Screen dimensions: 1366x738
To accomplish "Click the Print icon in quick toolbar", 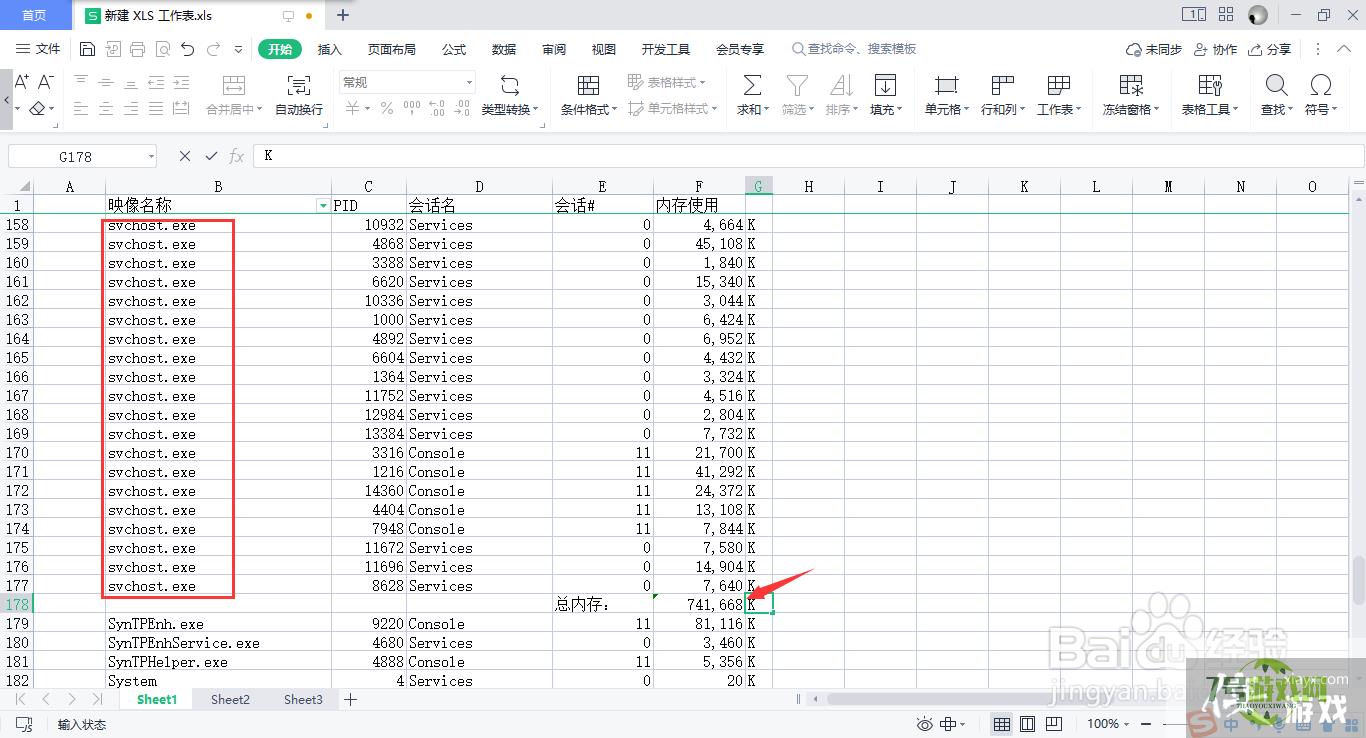I will pyautogui.click(x=137, y=49).
